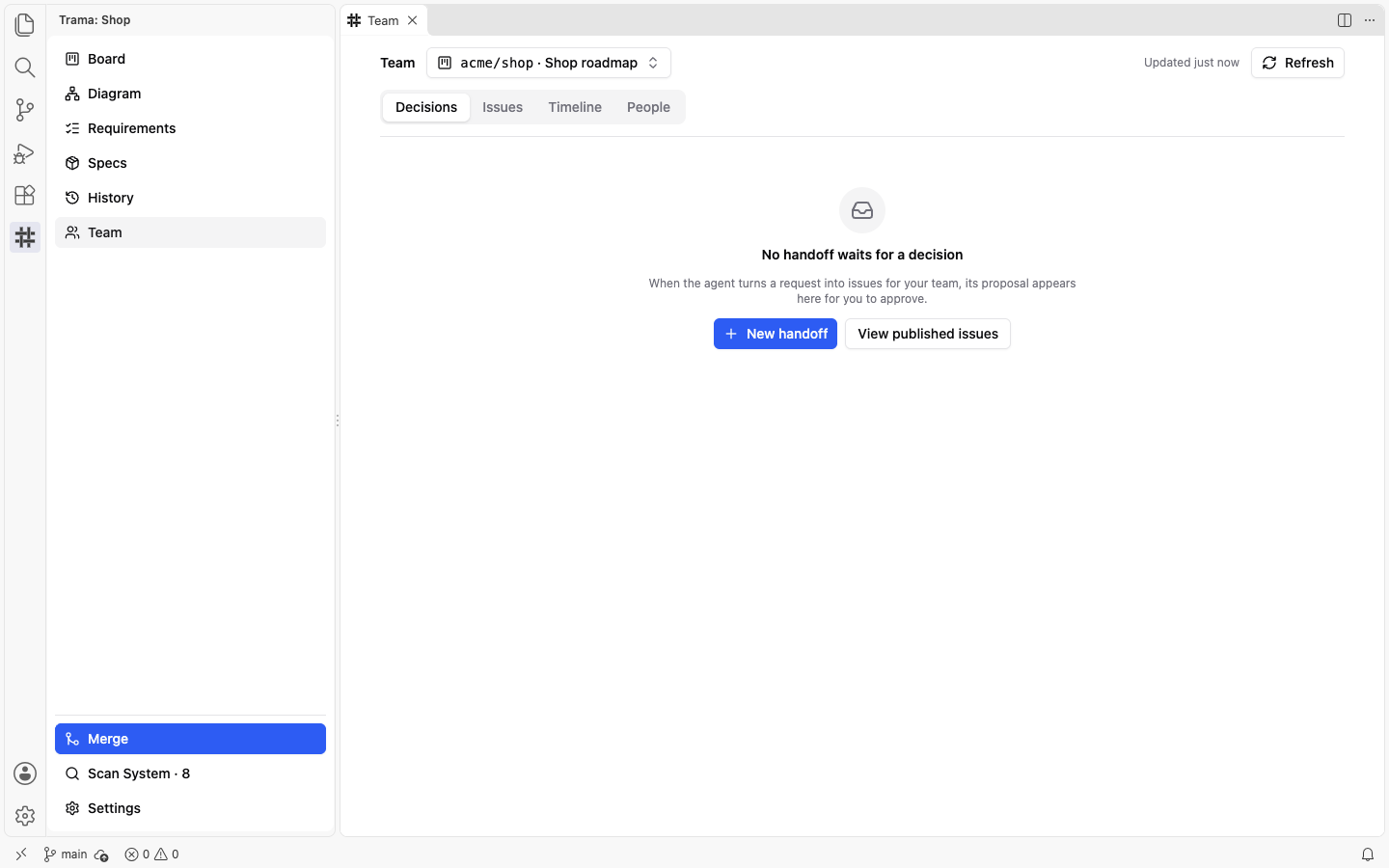Open History in the sidebar
Screen dimensions: 1389x868
click(x=190, y=198)
